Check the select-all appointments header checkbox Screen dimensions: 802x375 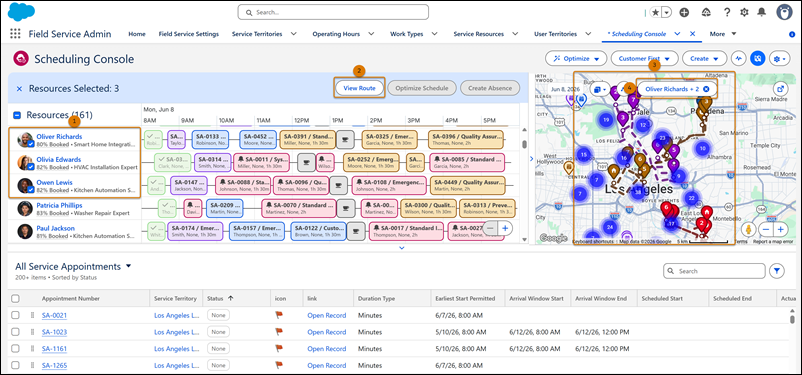(x=15, y=298)
